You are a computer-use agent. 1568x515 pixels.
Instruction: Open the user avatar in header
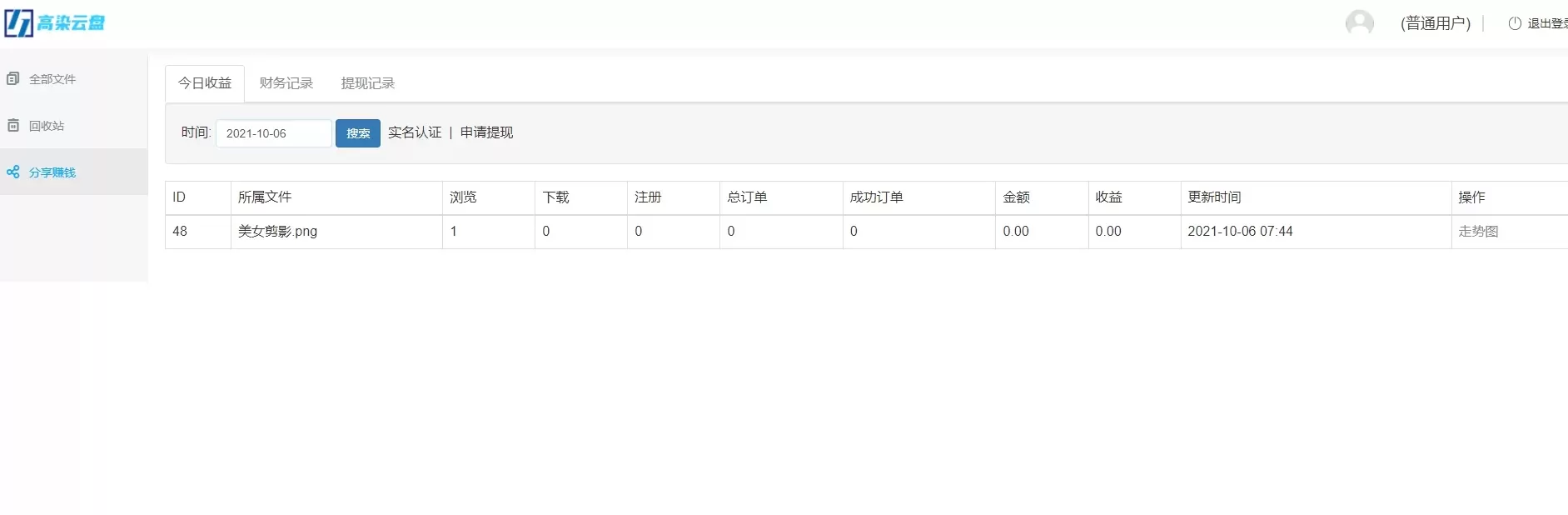pos(1359,23)
